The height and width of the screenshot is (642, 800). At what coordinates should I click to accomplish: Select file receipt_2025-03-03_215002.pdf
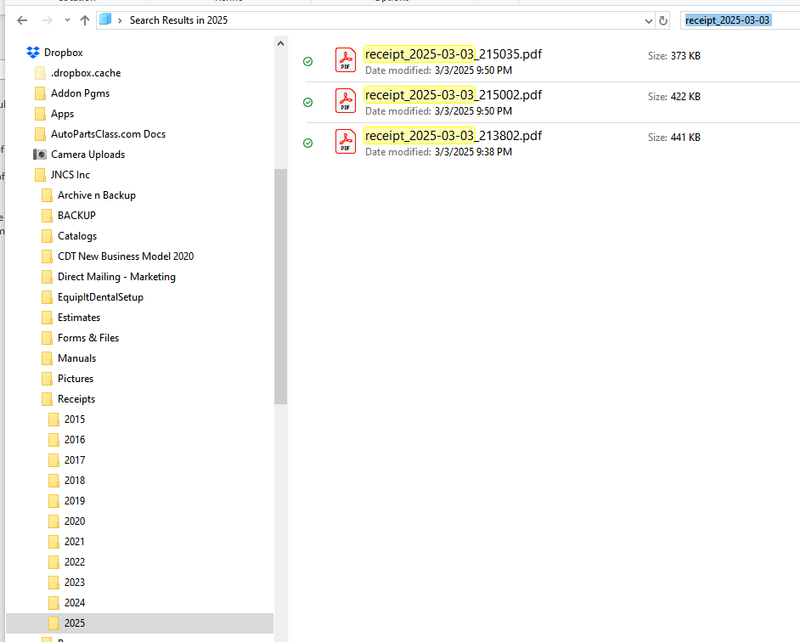(453, 95)
